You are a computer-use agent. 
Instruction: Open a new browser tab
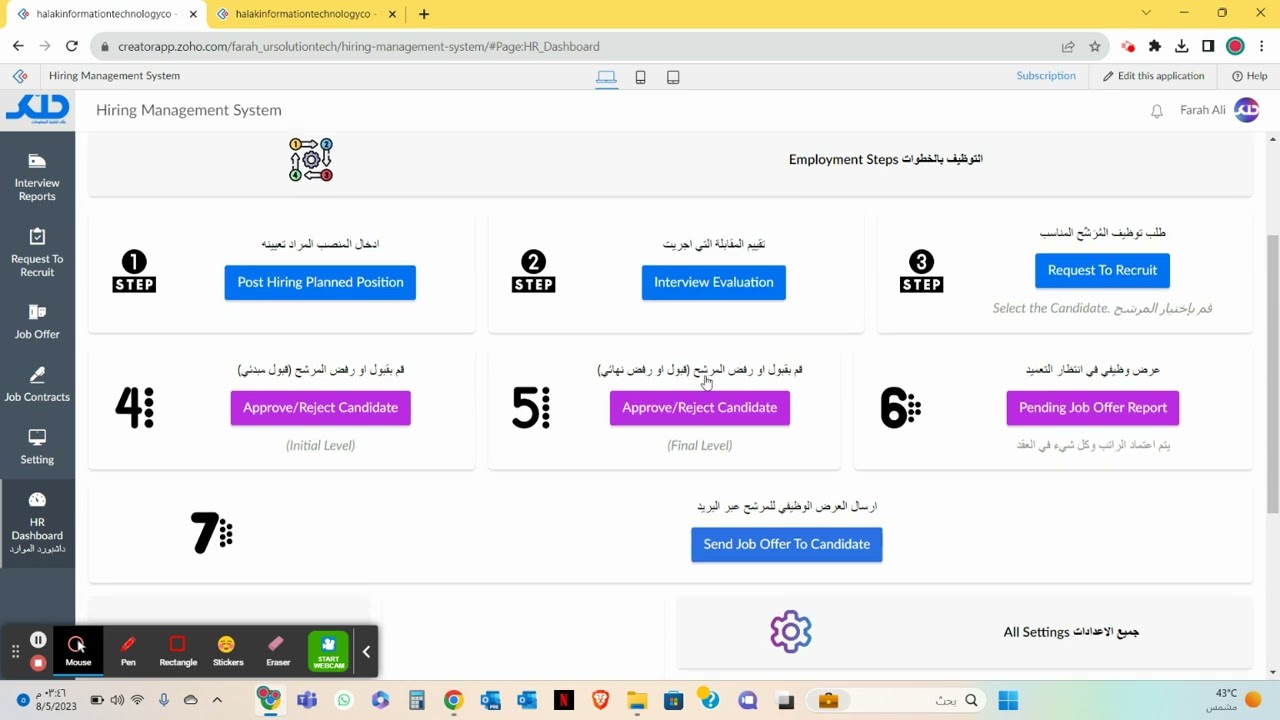(424, 14)
